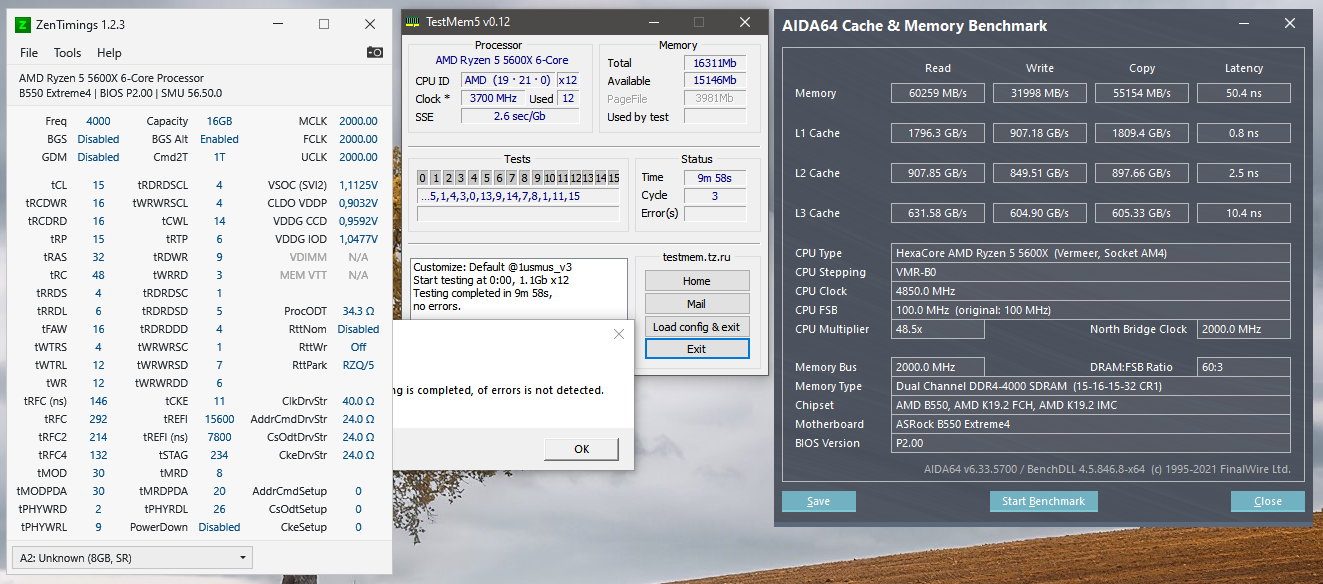Click the TestMem5 Time field 9m 58s
The width and height of the screenshot is (1323, 584).
click(714, 177)
